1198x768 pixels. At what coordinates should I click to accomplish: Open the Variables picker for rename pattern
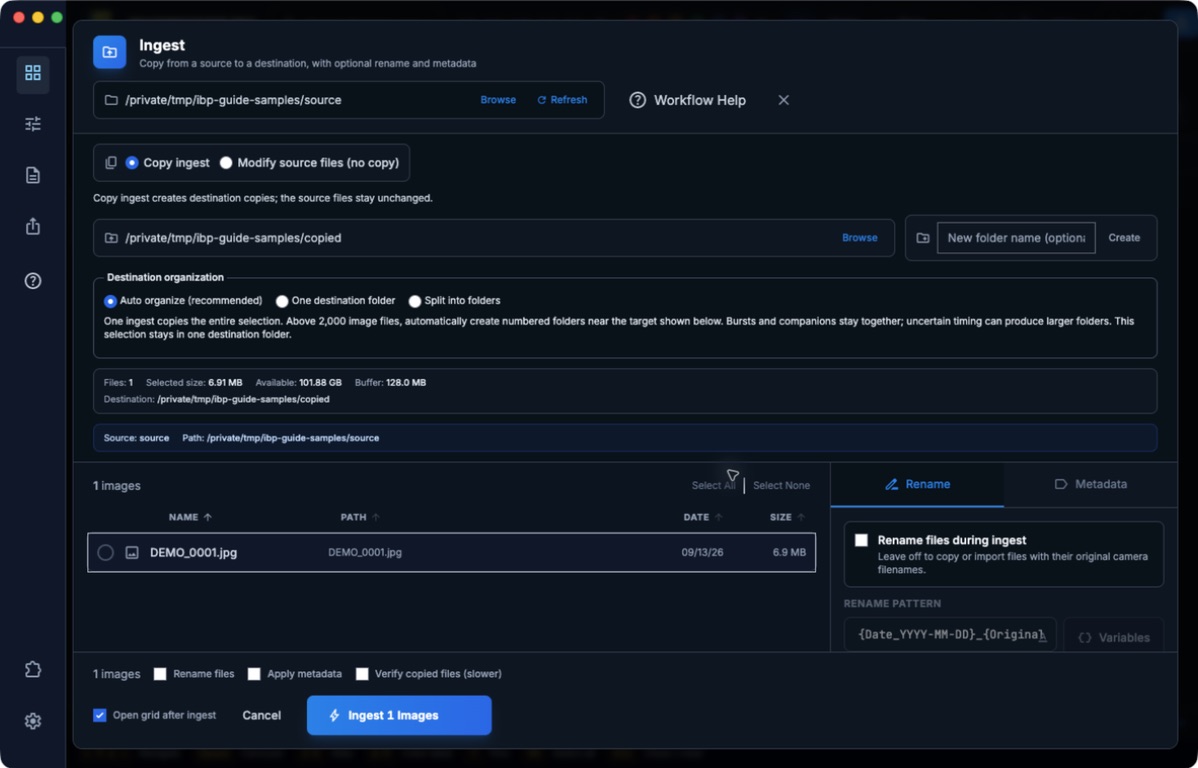pyautogui.click(x=1114, y=637)
